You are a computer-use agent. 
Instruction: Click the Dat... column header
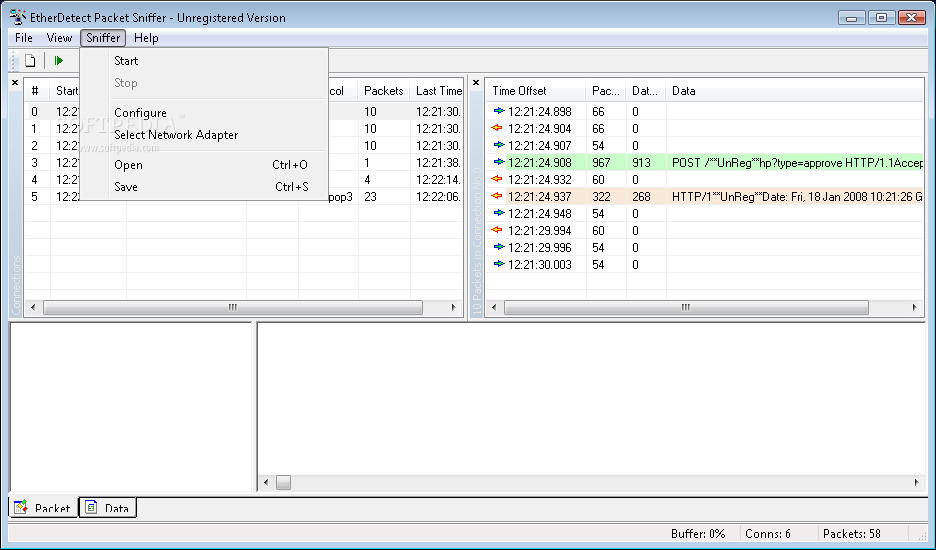tap(645, 91)
